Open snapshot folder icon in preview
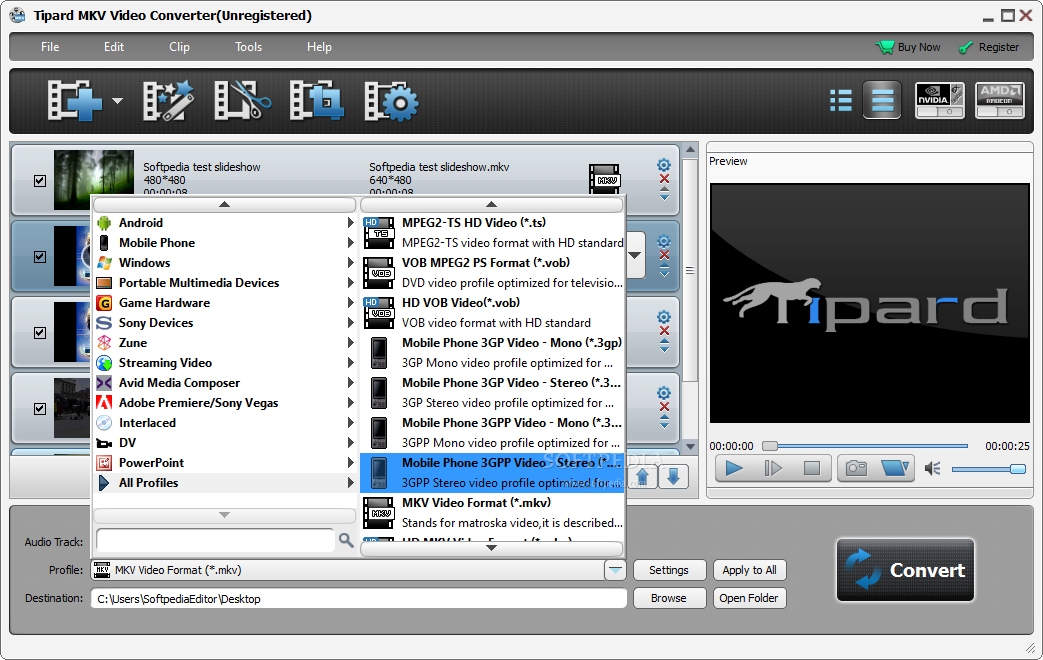This screenshot has height=660, width=1043. [895, 469]
